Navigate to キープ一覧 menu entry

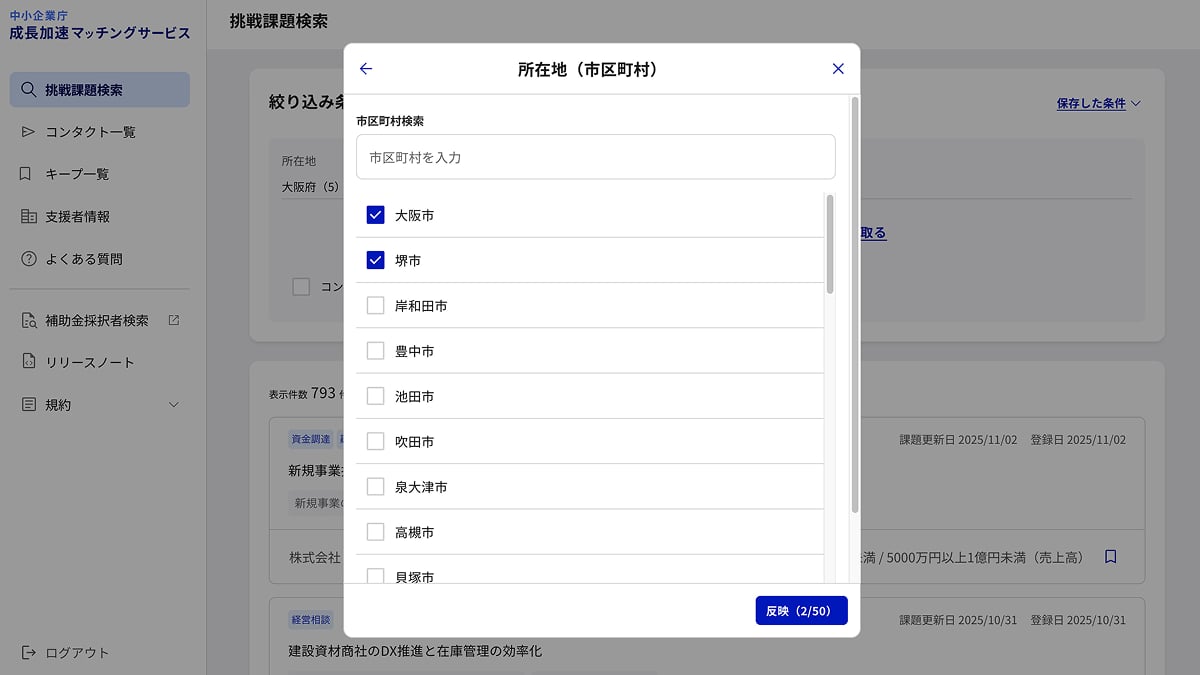click(x=77, y=174)
